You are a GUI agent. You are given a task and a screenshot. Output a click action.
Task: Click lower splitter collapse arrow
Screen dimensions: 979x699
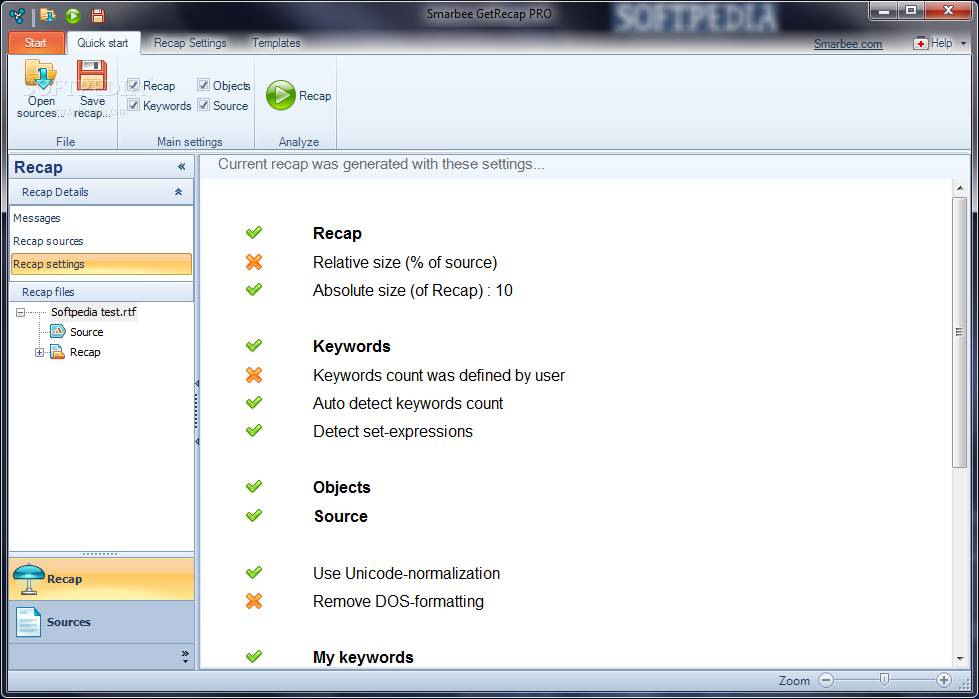pyautogui.click(x=197, y=441)
